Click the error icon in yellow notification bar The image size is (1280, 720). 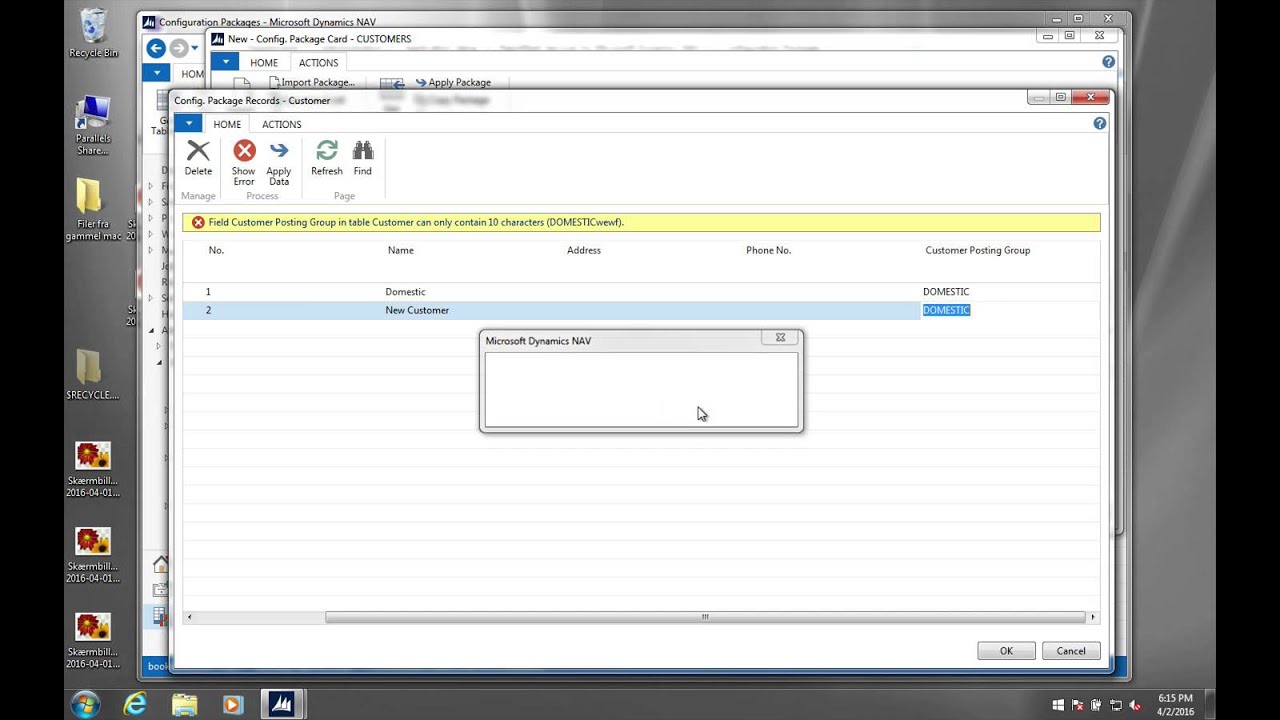pyautogui.click(x=198, y=222)
